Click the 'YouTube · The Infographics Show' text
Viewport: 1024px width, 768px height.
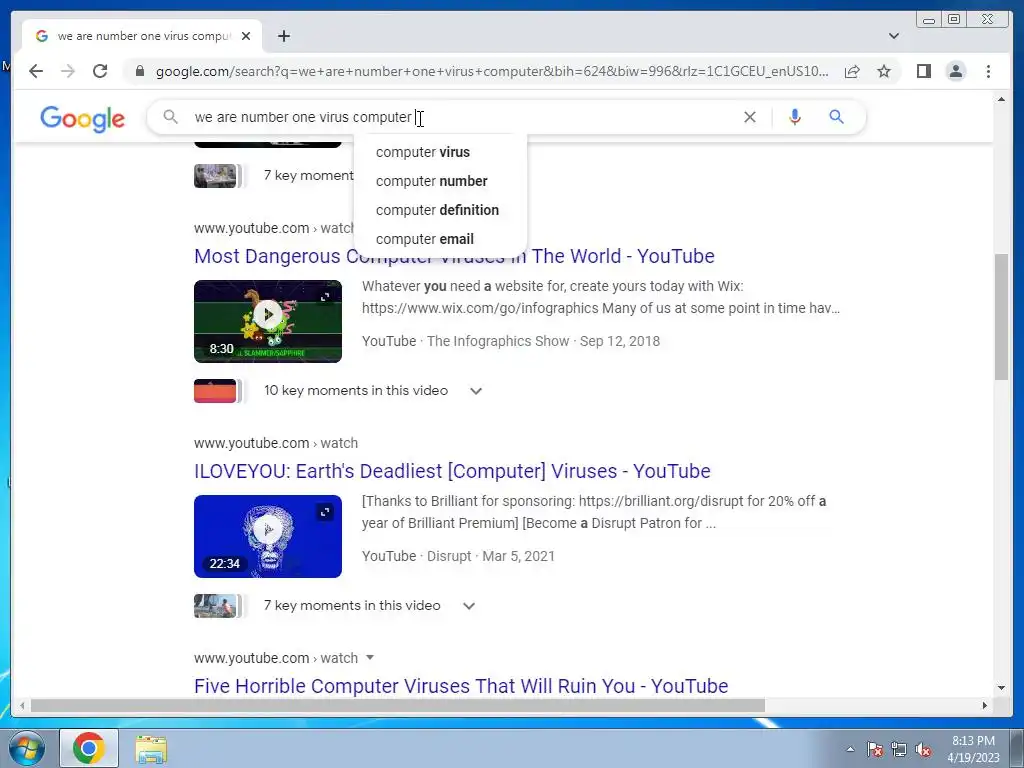(x=466, y=341)
